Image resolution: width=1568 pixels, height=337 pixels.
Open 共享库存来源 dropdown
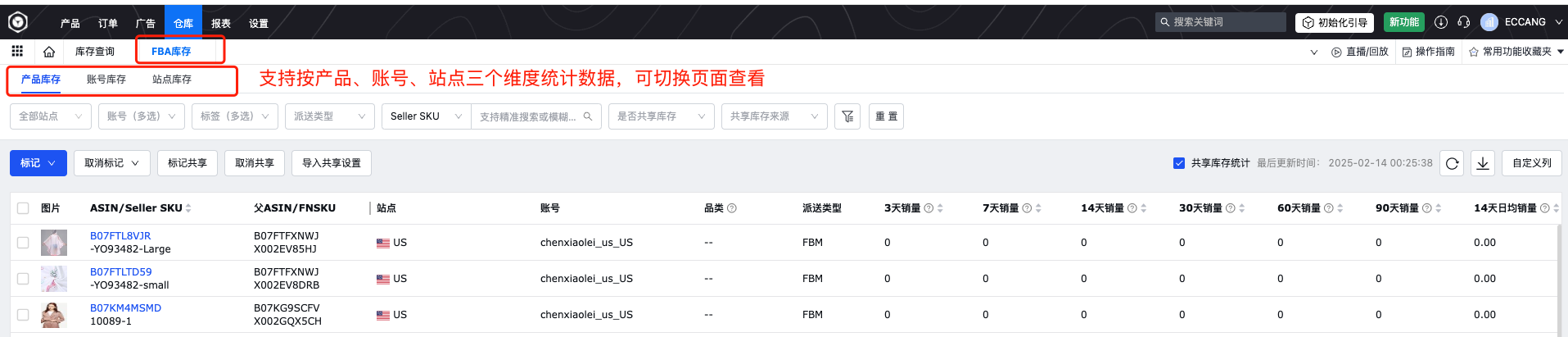(x=775, y=116)
